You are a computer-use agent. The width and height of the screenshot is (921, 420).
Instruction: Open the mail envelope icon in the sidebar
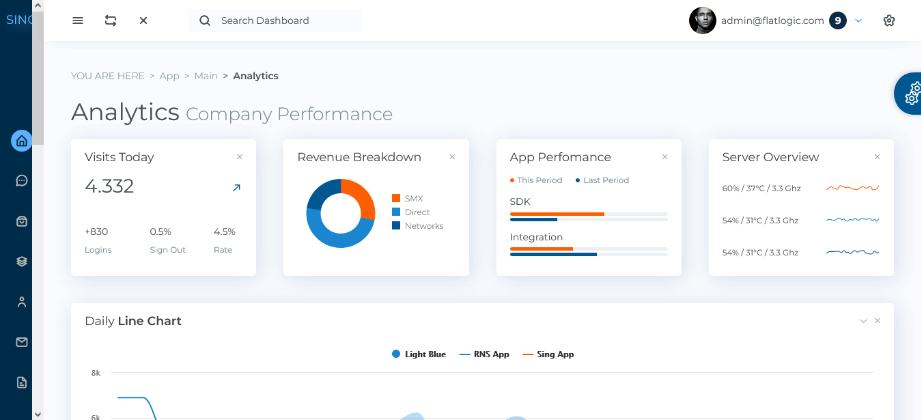coord(22,342)
